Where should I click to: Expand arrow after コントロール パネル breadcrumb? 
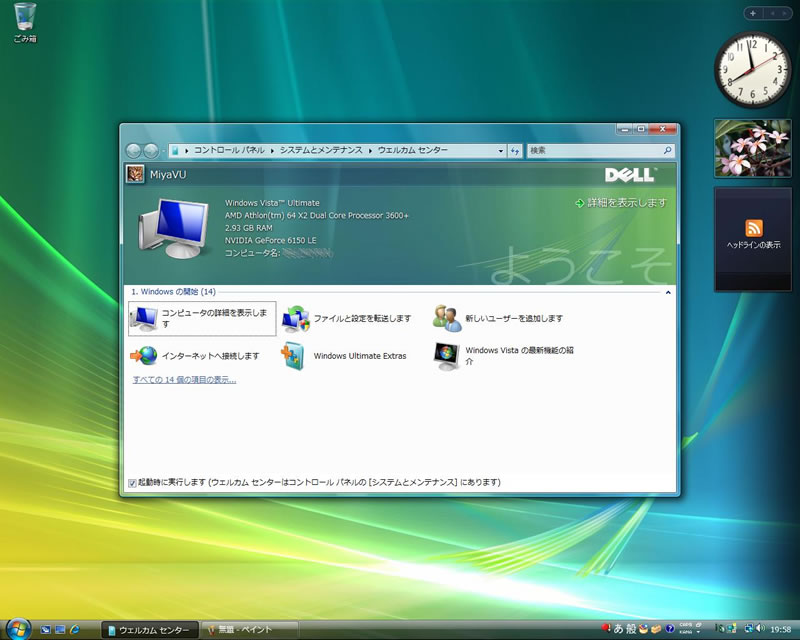[x=271, y=150]
